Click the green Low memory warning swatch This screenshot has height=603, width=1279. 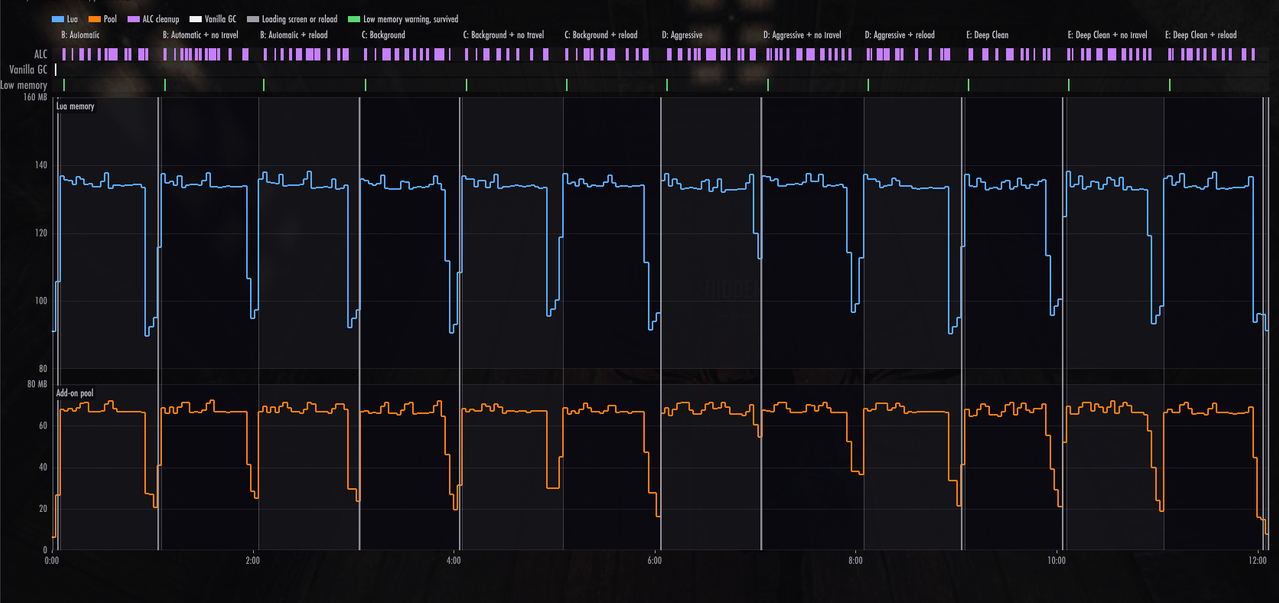click(355, 19)
